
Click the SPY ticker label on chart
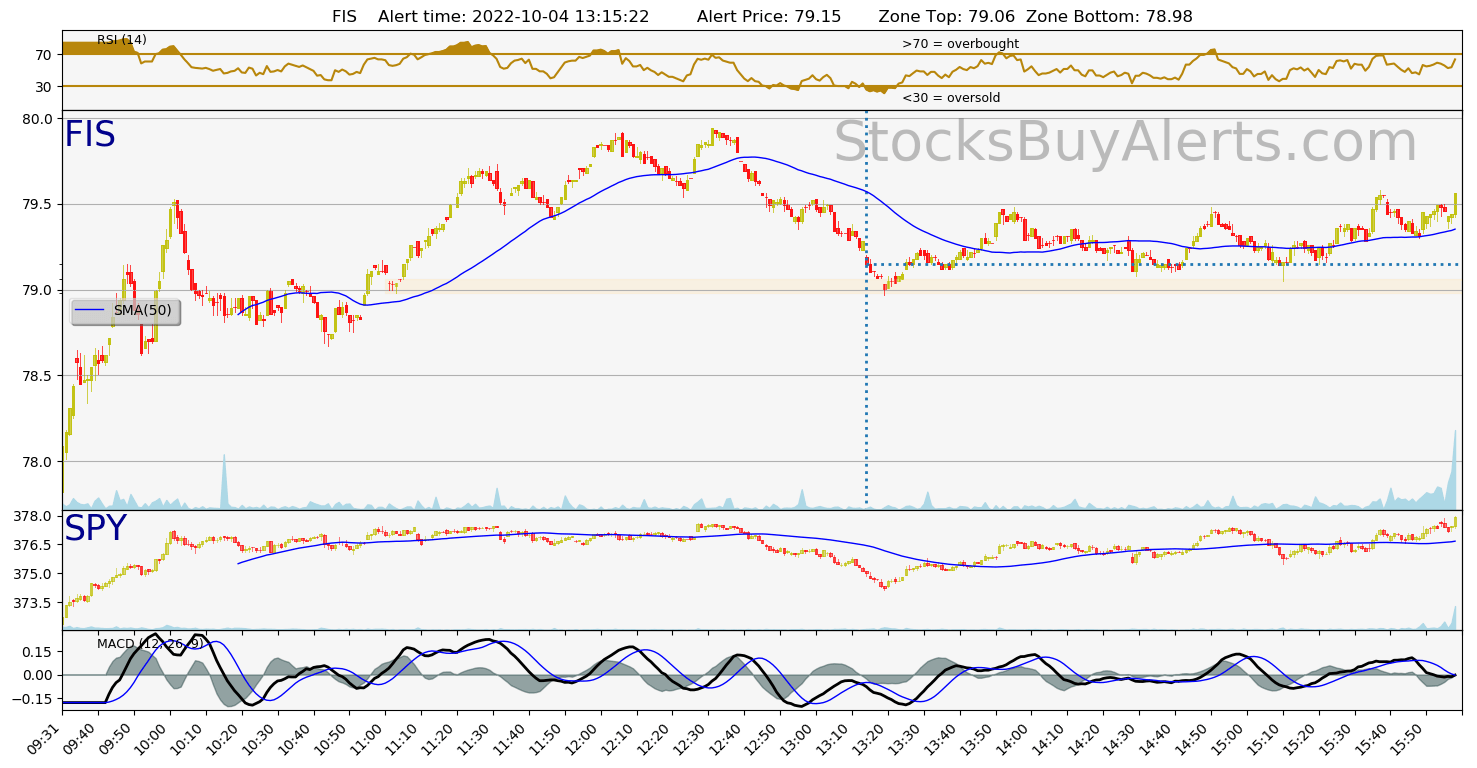click(95, 529)
